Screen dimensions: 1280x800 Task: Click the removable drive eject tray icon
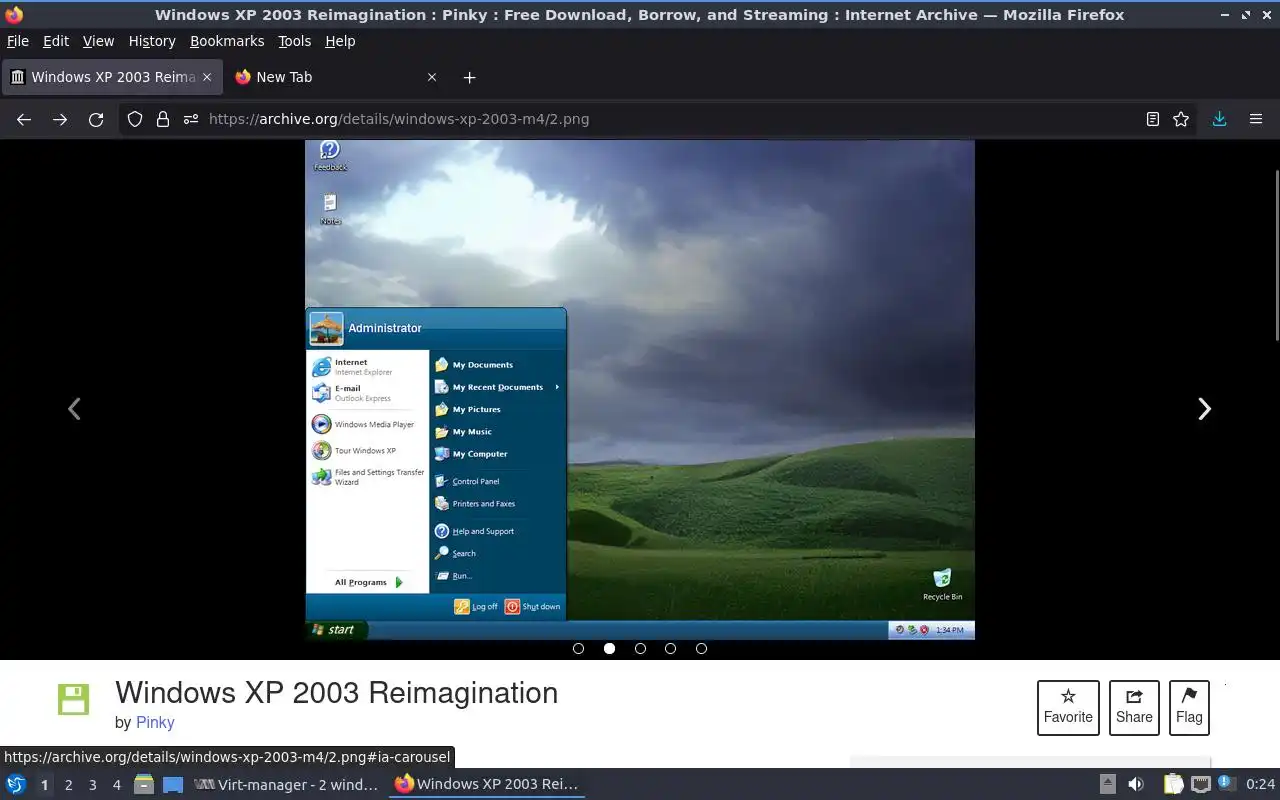click(1108, 784)
